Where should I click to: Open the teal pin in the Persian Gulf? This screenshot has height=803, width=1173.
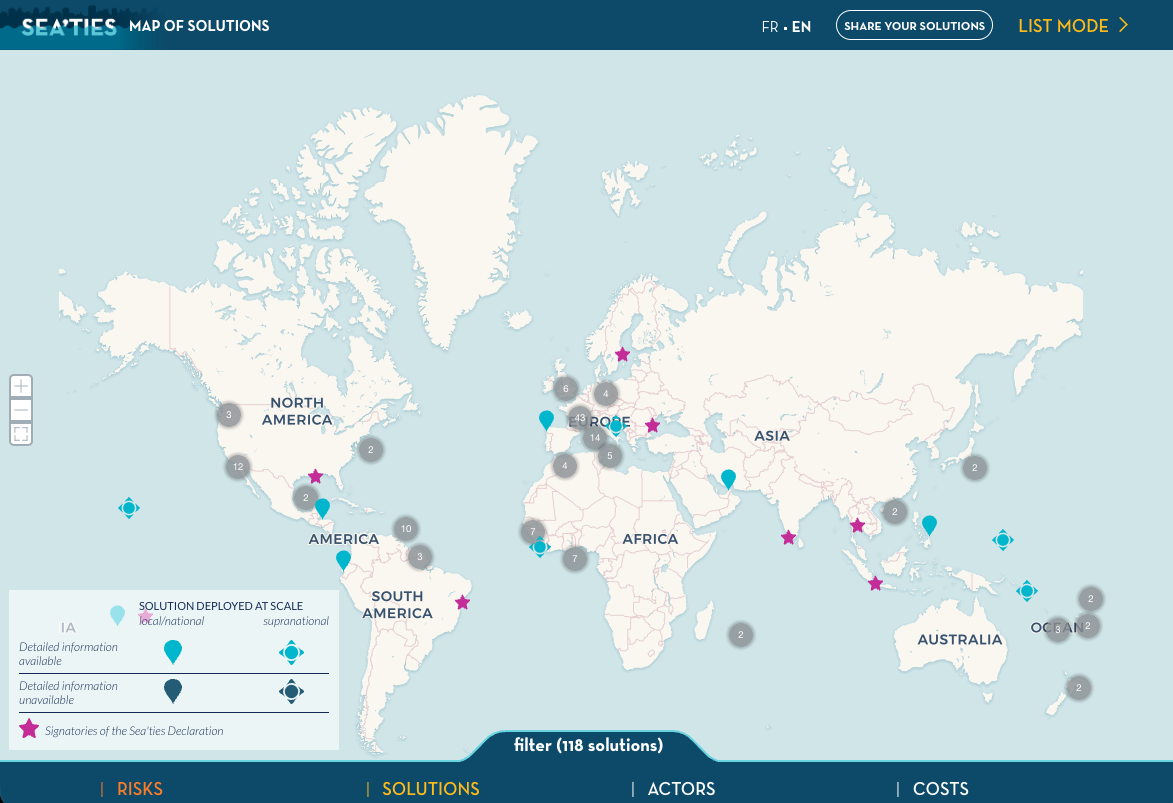[727, 479]
